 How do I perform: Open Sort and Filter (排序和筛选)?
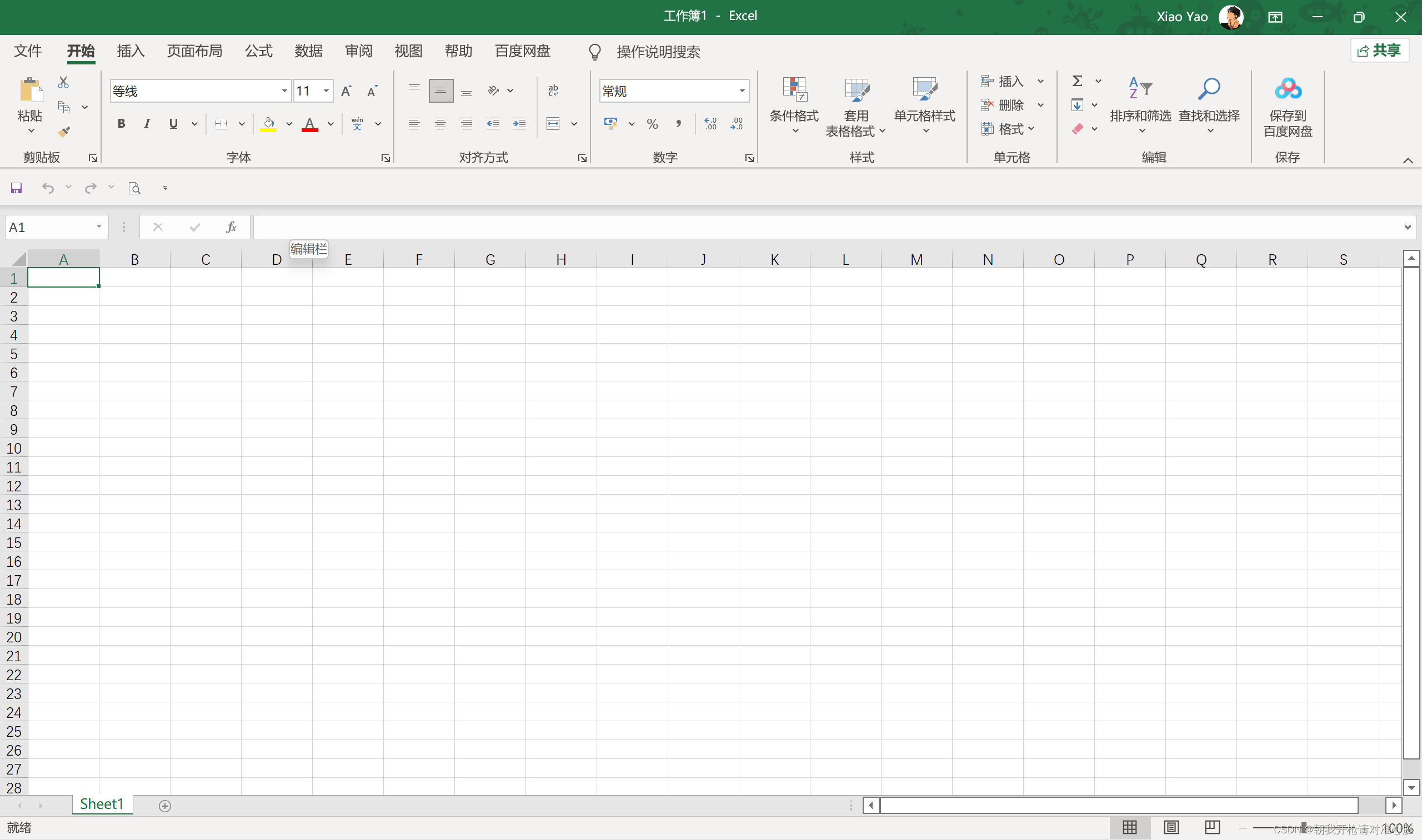point(1140,106)
